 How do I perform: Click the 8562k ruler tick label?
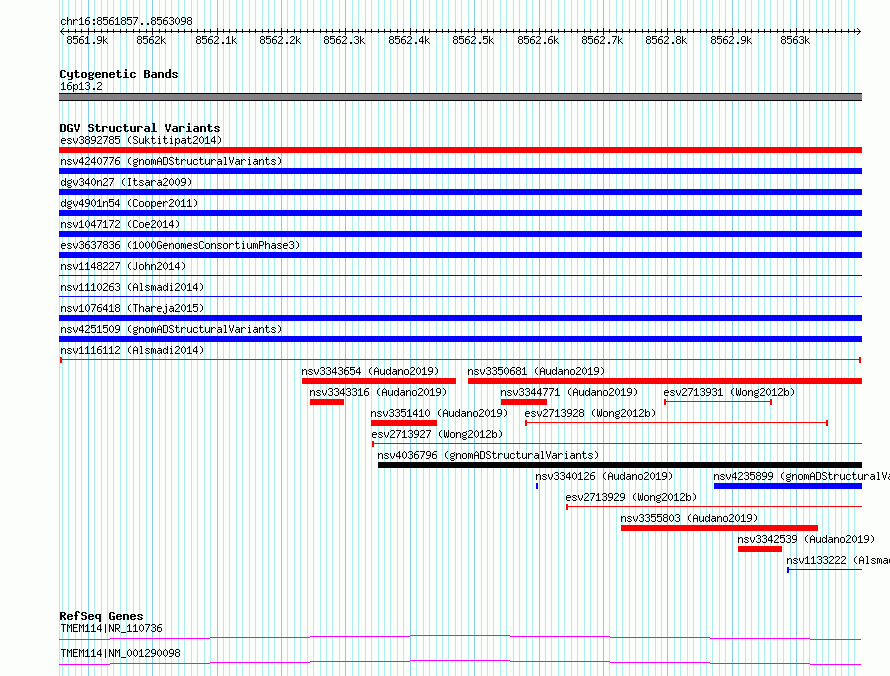[x=151, y=40]
